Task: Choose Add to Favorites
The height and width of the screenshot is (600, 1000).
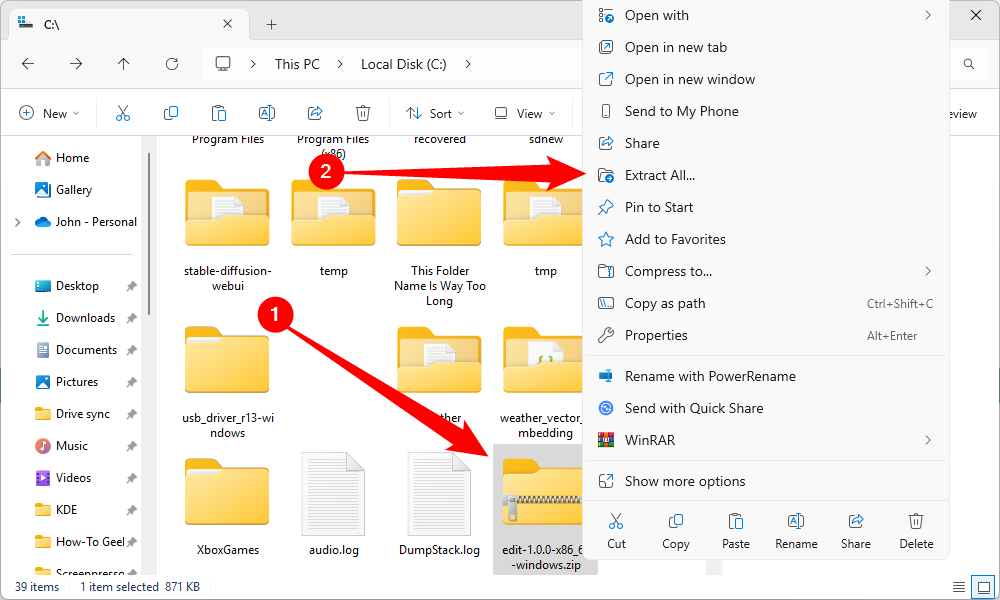Action: [x=765, y=239]
